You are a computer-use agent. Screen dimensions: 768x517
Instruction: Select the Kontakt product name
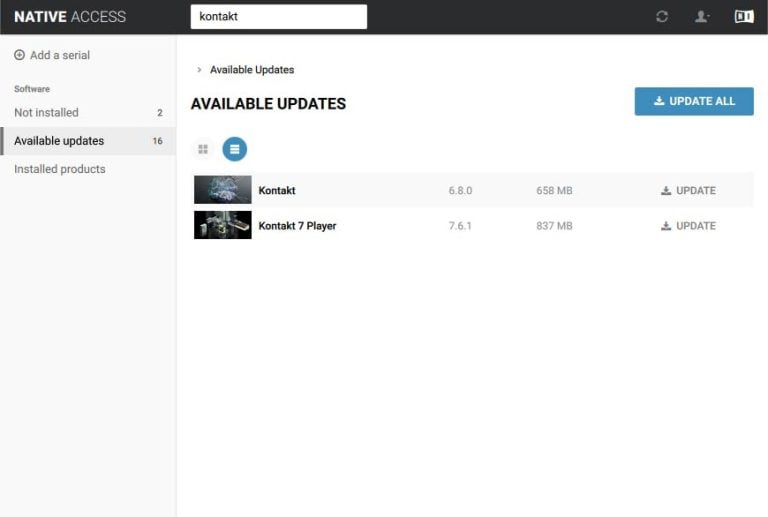[x=277, y=191]
